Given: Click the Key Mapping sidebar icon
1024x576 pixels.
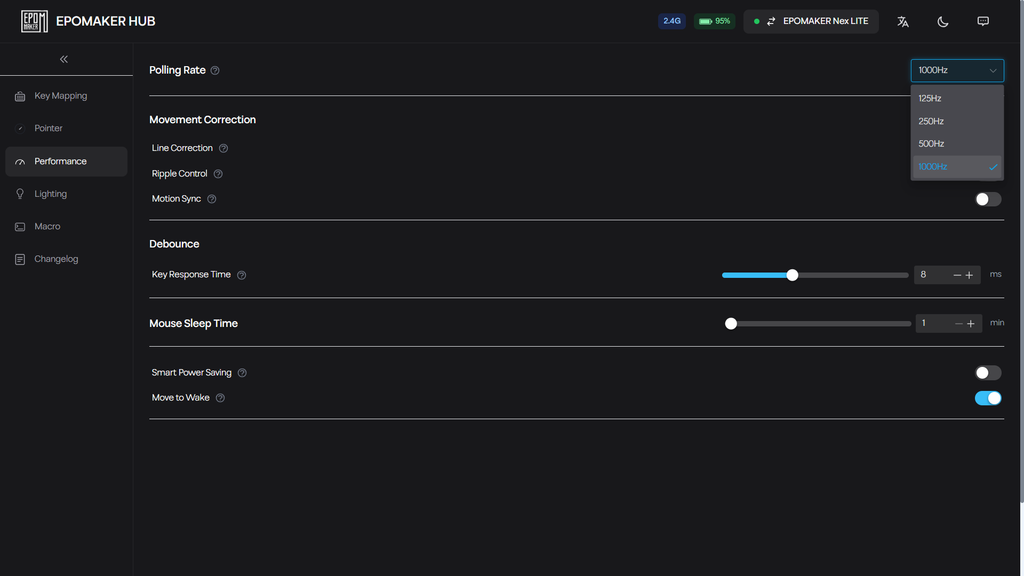Looking at the screenshot, I should pos(20,96).
